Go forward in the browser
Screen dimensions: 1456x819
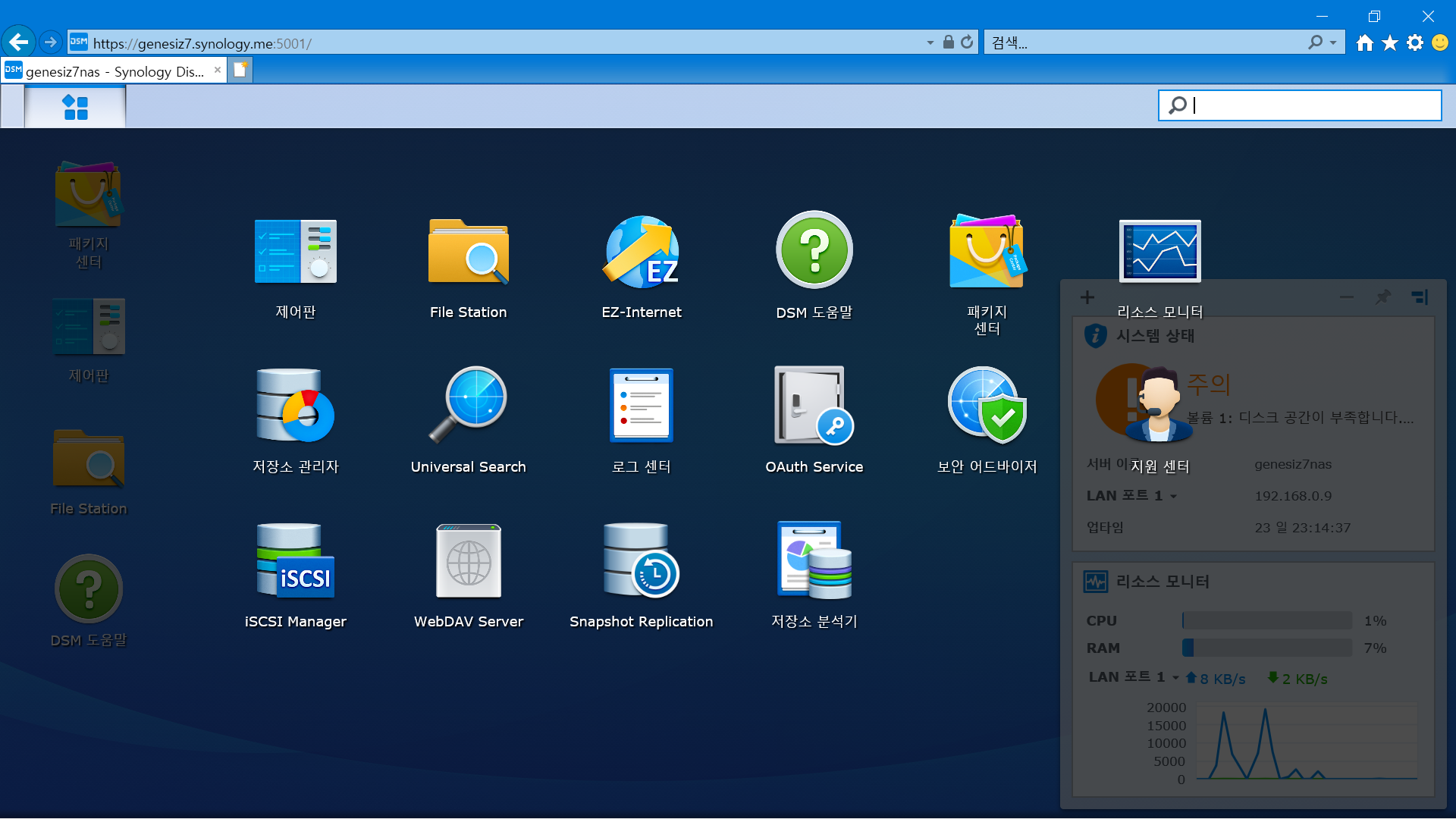(51, 42)
